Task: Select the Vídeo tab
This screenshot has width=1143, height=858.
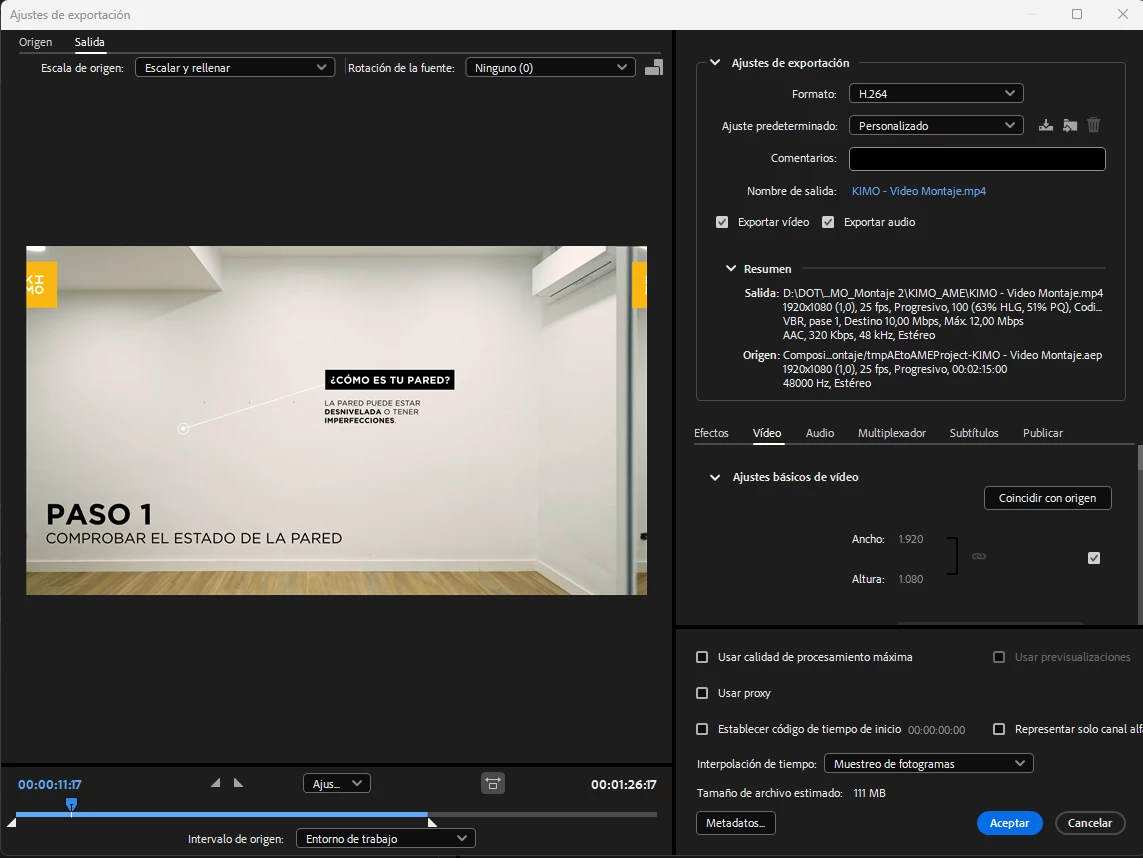Action: 767,433
